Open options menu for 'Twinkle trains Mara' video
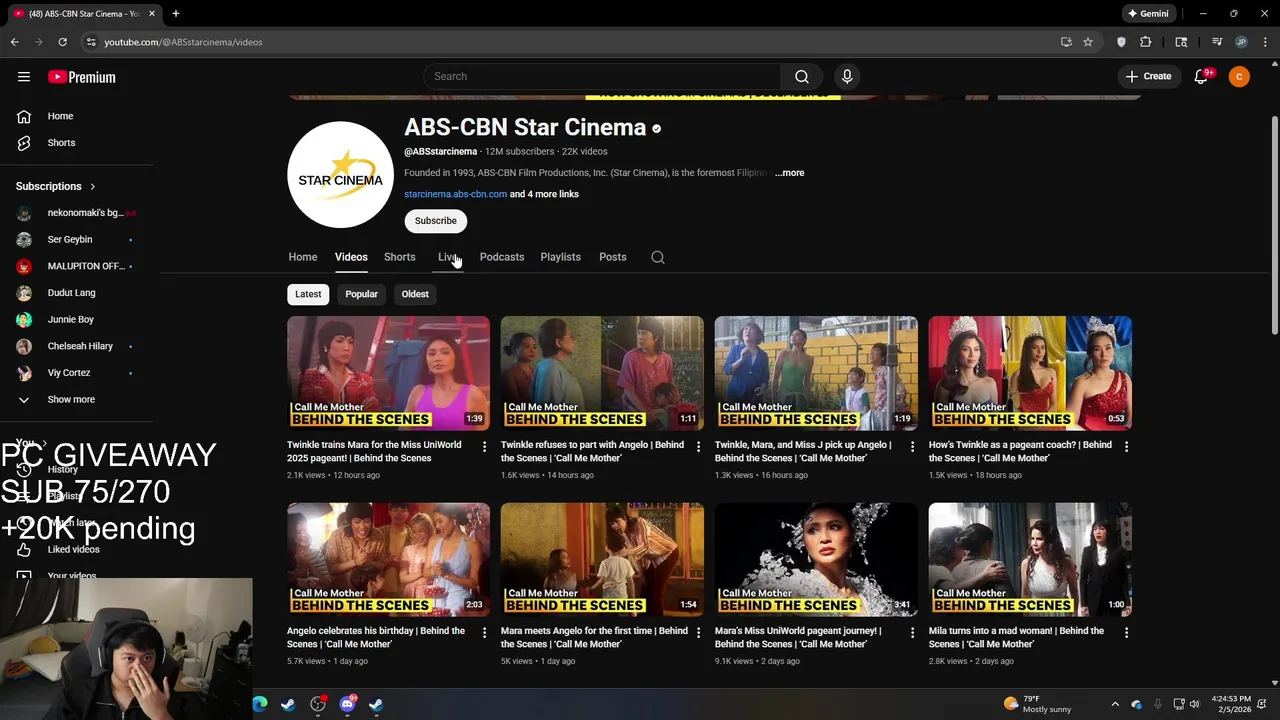 485,446
